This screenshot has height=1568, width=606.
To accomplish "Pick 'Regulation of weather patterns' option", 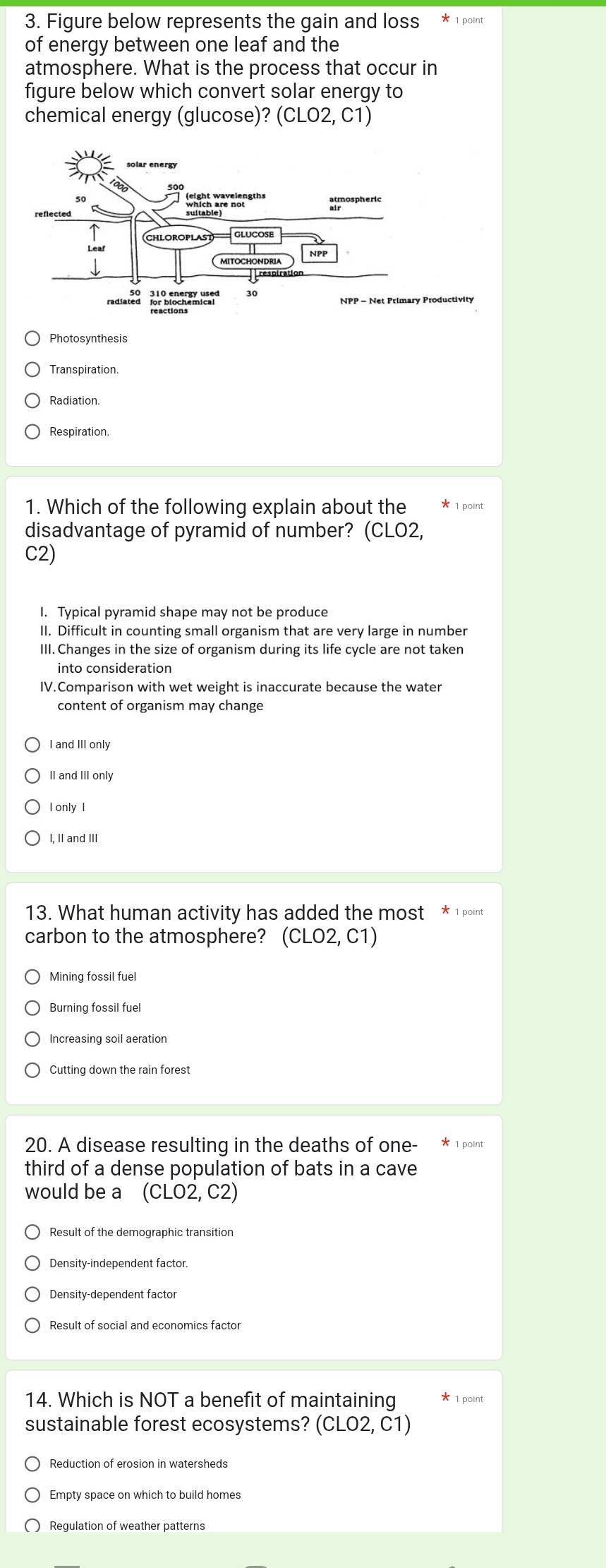I will click(32, 1525).
